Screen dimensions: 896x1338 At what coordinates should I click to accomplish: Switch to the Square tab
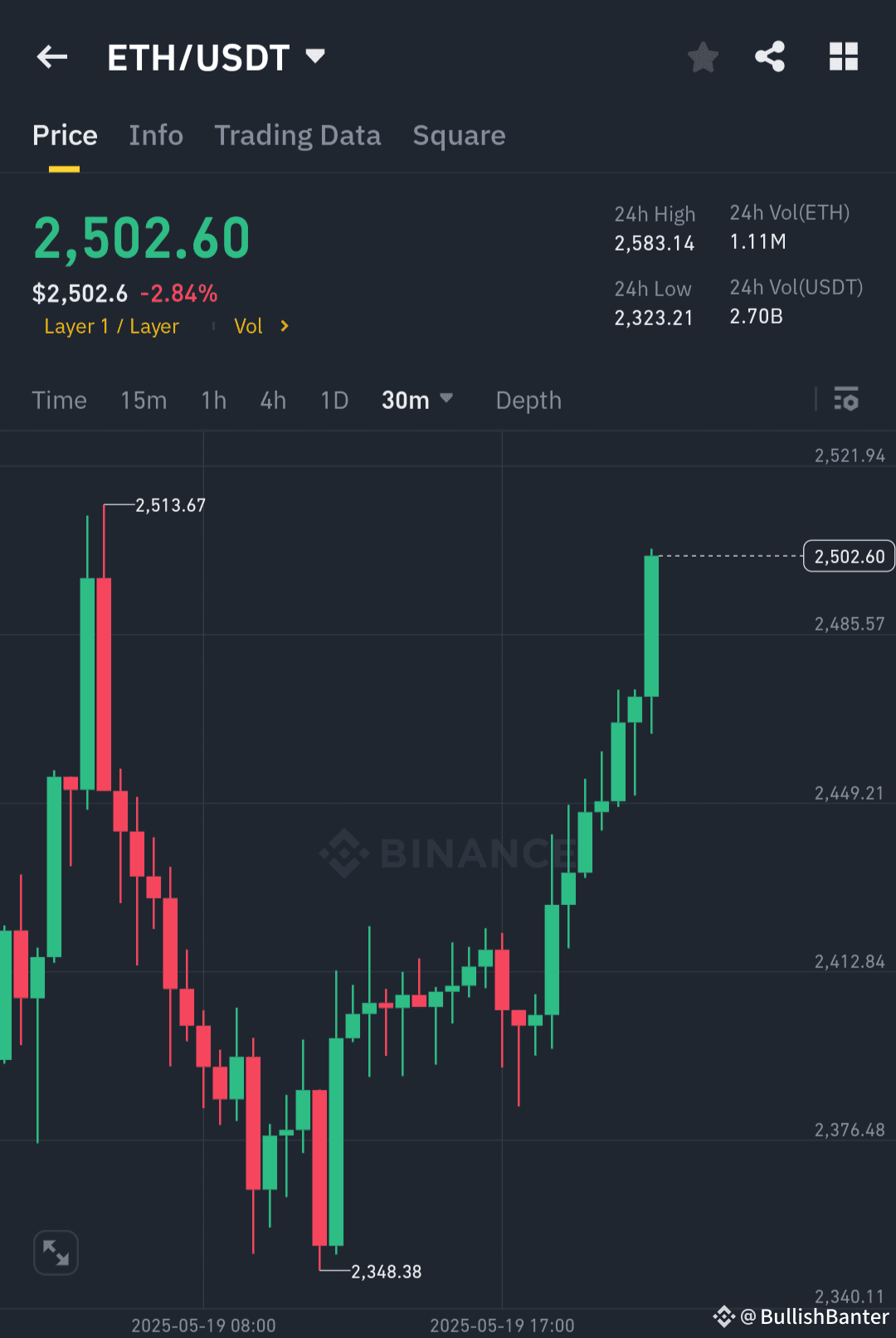click(458, 134)
